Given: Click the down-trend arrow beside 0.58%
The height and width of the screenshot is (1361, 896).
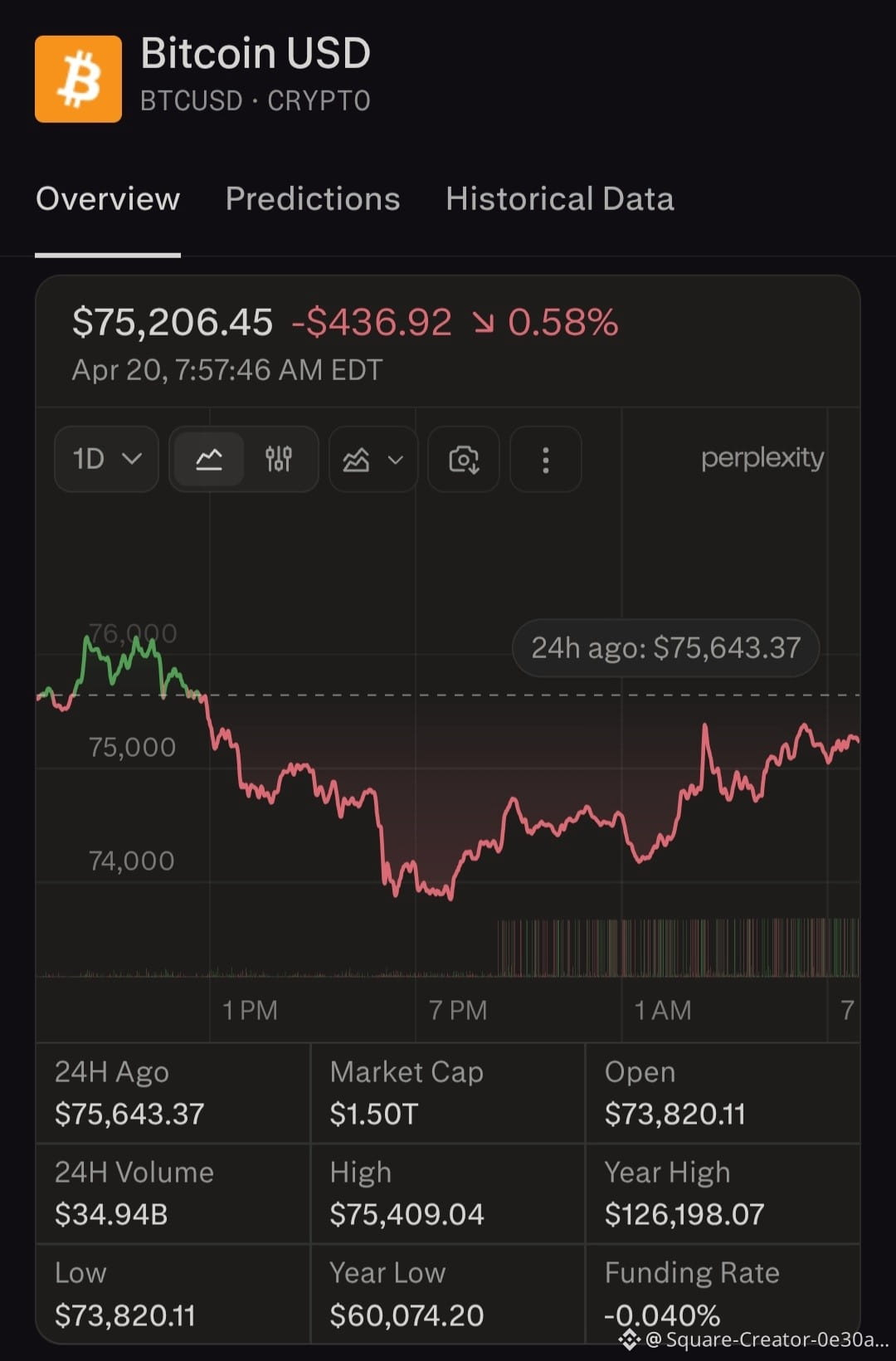Looking at the screenshot, I should tap(483, 323).
